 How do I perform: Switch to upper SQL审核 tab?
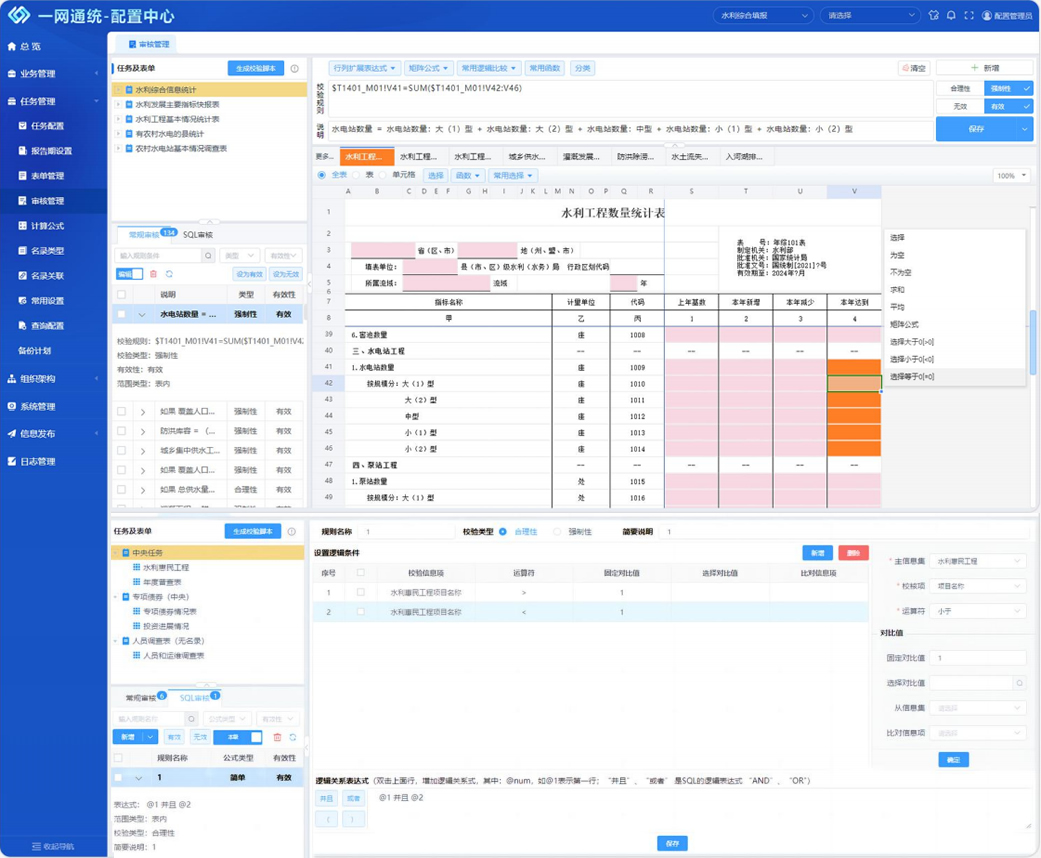point(197,235)
